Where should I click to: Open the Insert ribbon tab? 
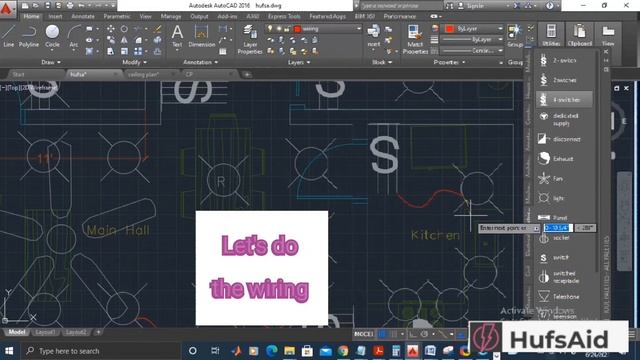point(55,16)
